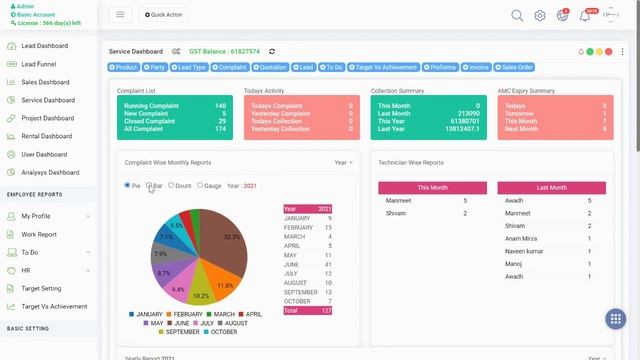This screenshot has height=360, width=640.
Task: Open the user profile avatar
Action: point(611,15)
